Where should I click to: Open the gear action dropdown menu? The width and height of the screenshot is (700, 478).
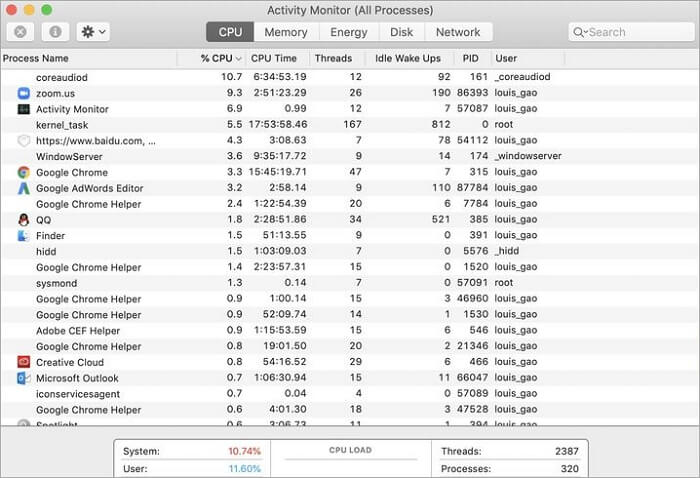93,32
